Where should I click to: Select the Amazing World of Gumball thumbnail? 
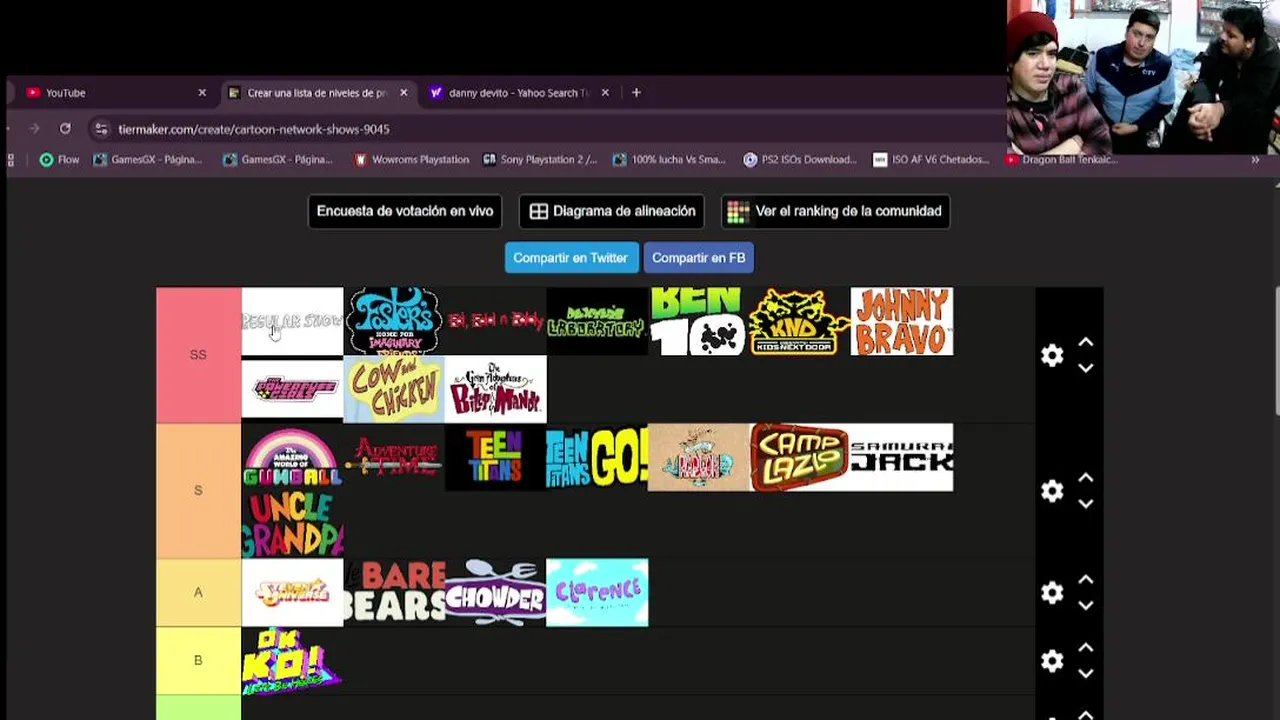292,457
